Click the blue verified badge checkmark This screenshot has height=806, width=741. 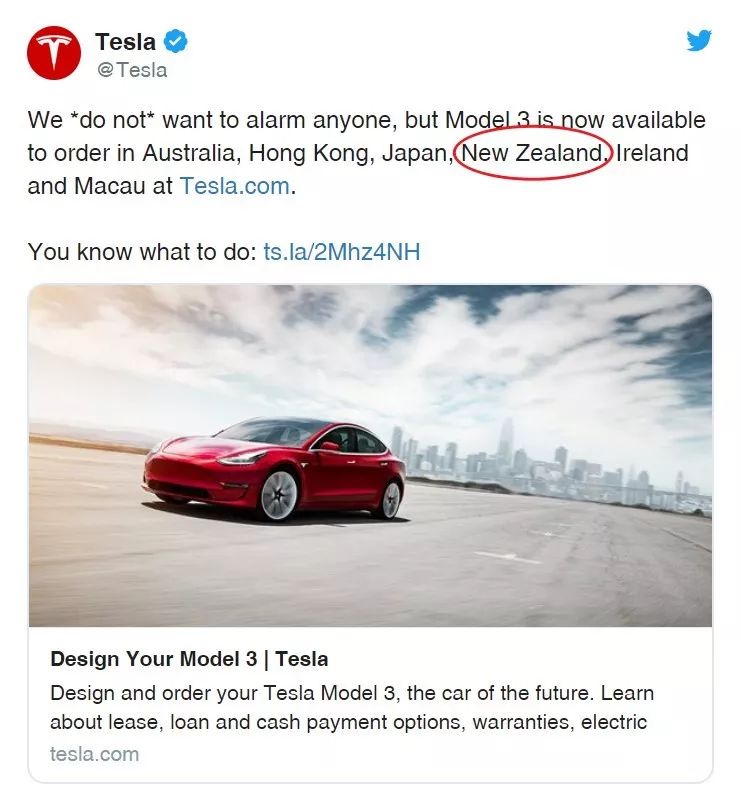pos(176,42)
